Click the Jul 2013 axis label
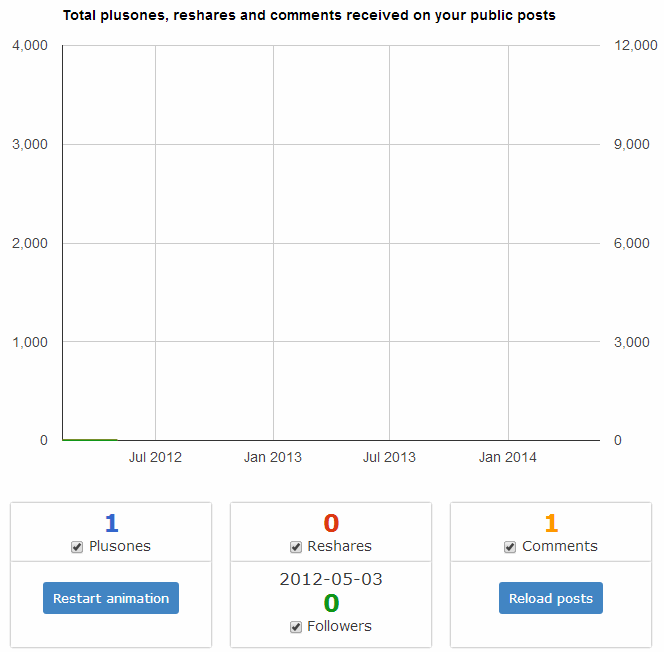The image size is (664, 652). (x=389, y=457)
